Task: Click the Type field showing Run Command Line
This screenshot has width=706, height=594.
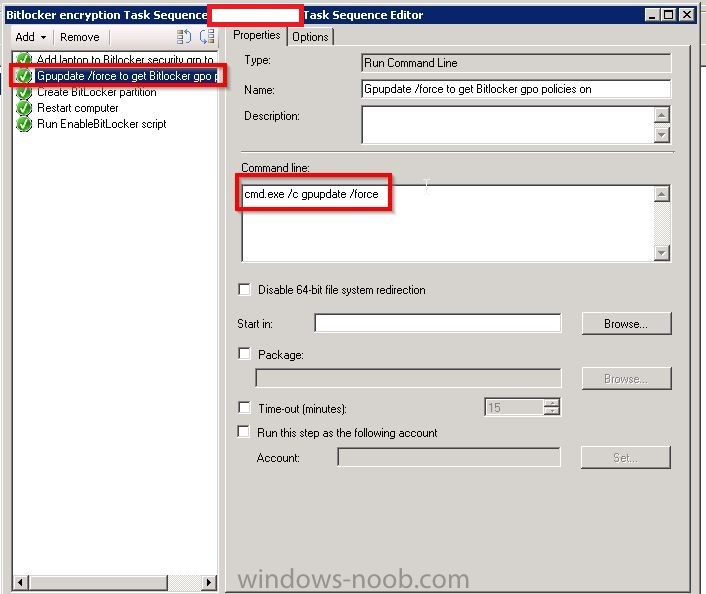Action: click(x=516, y=63)
